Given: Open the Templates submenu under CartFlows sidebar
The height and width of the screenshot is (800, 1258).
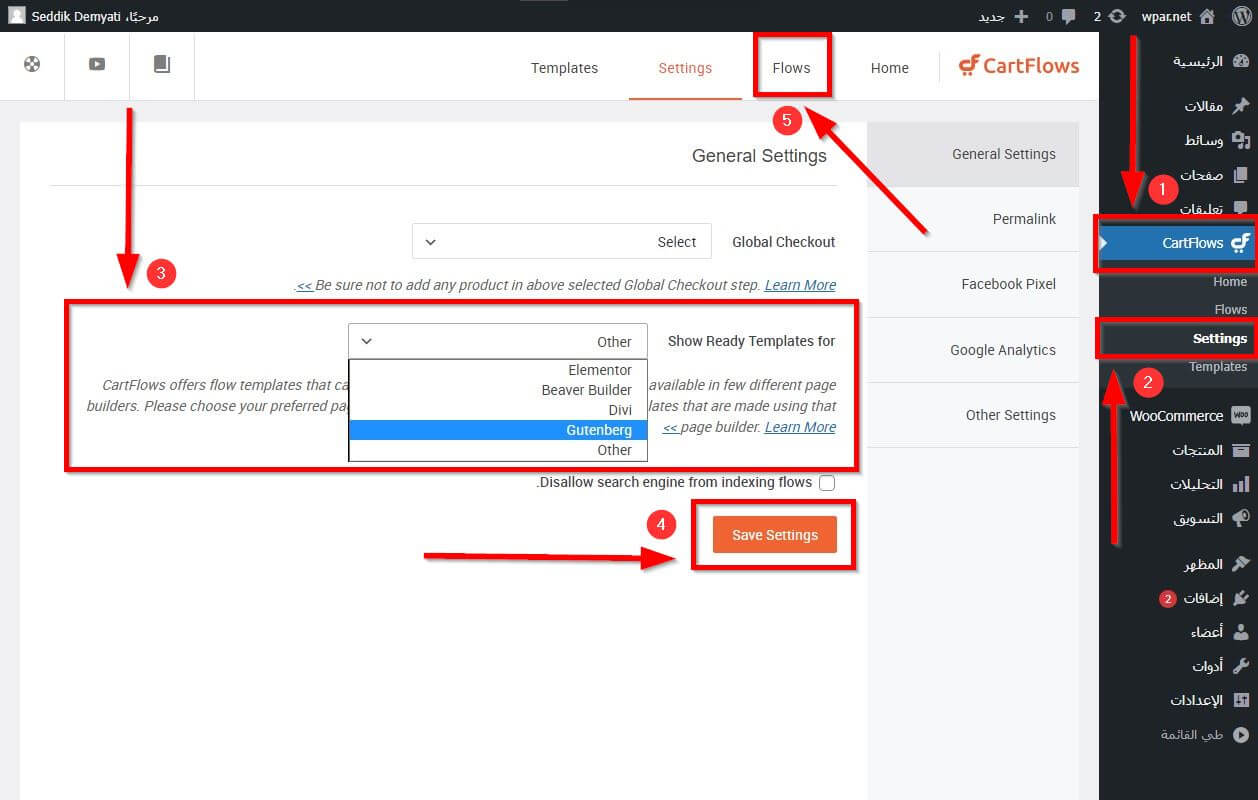Looking at the screenshot, I should [x=1218, y=367].
